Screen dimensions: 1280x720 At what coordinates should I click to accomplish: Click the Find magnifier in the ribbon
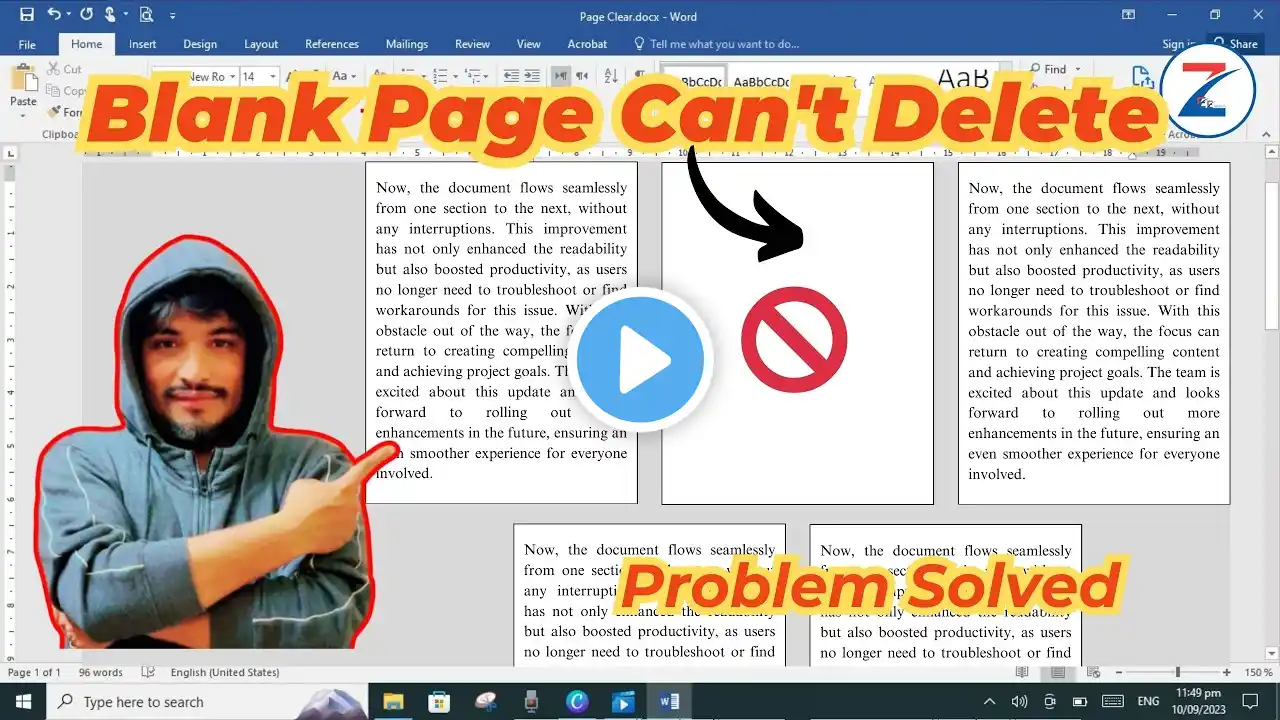1033,70
